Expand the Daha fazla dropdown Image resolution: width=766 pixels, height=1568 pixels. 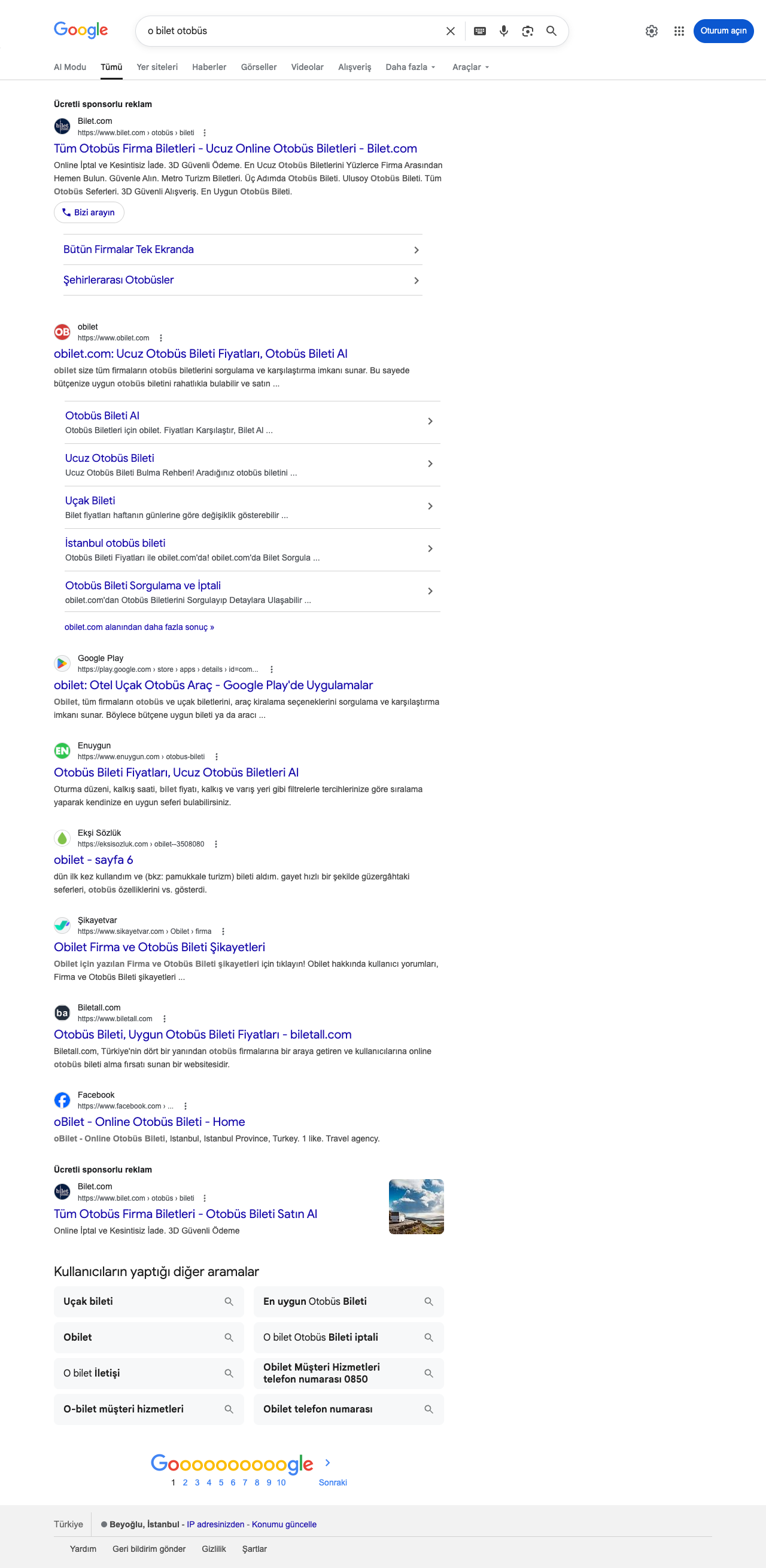click(411, 67)
